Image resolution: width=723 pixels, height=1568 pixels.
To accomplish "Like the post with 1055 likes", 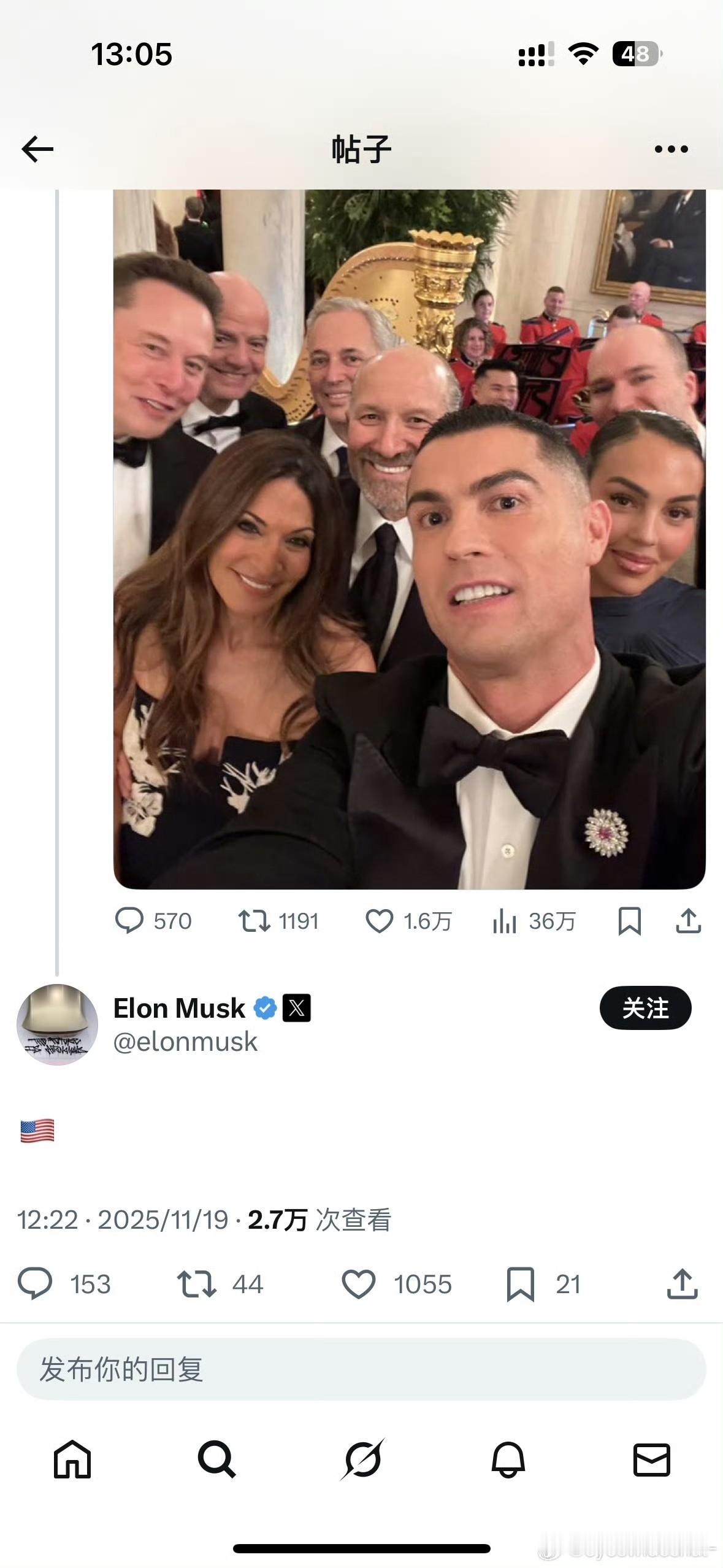I will [x=359, y=1284].
